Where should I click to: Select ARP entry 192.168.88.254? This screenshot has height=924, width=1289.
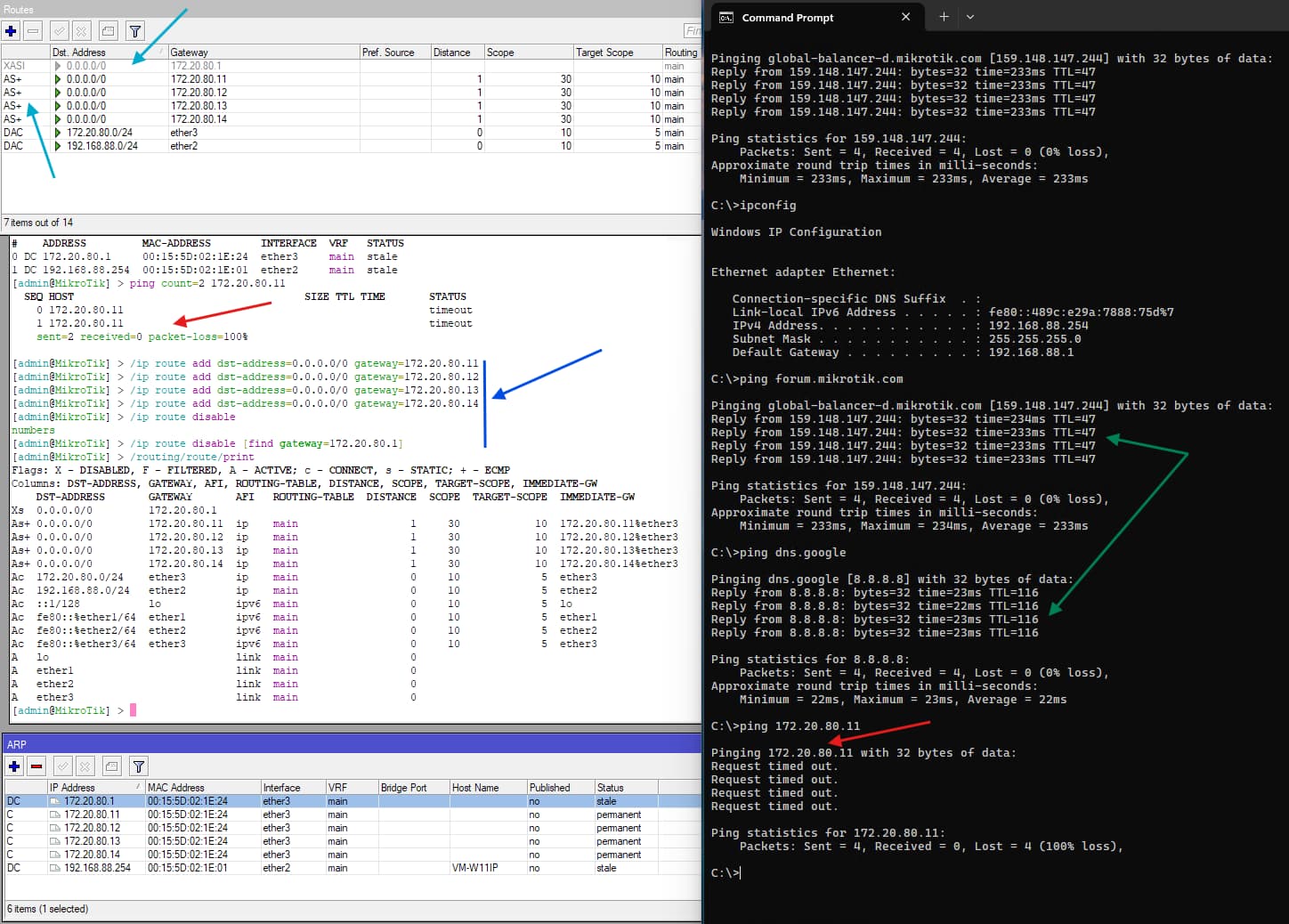pyautogui.click(x=97, y=868)
